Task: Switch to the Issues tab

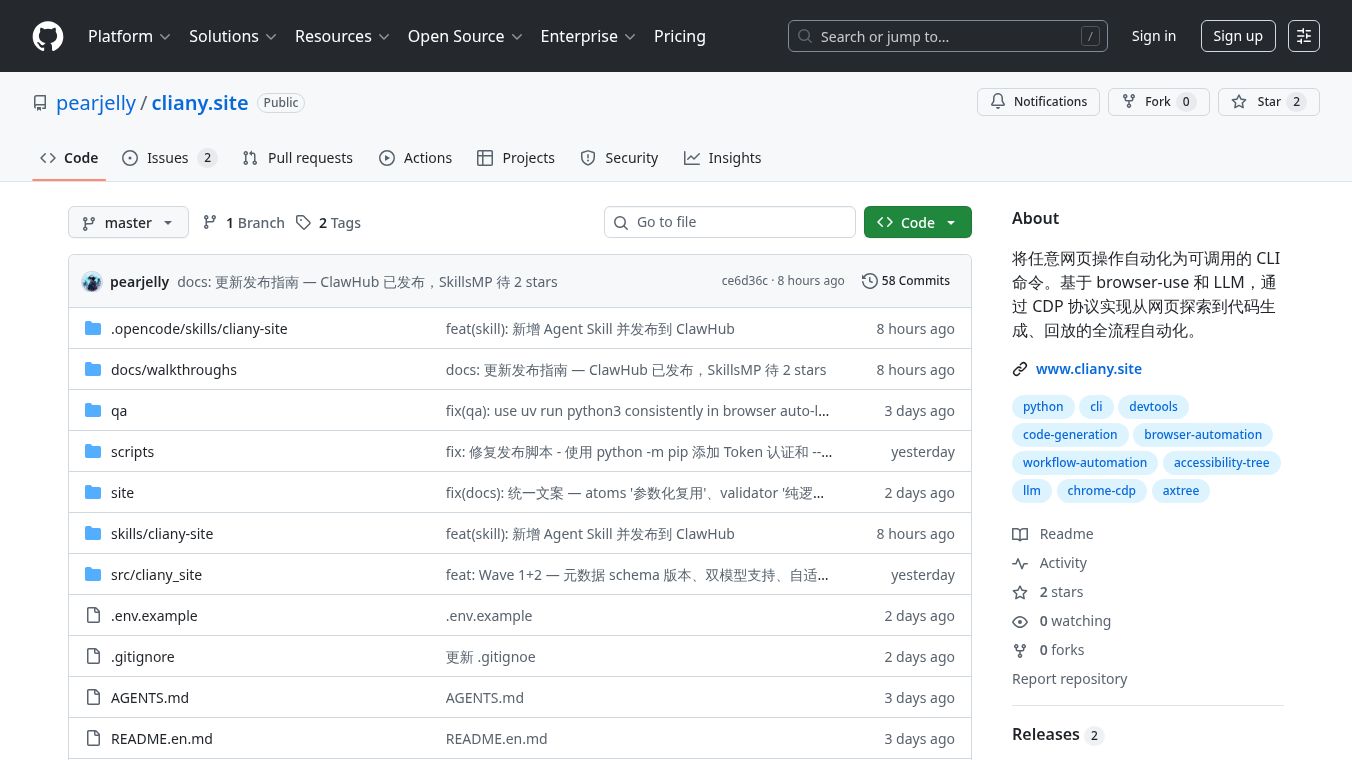Action: pos(169,157)
